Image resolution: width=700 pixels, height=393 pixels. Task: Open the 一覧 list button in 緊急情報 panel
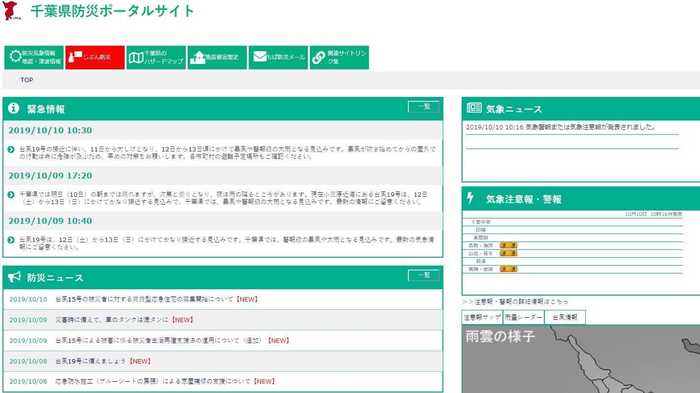pyautogui.click(x=424, y=107)
